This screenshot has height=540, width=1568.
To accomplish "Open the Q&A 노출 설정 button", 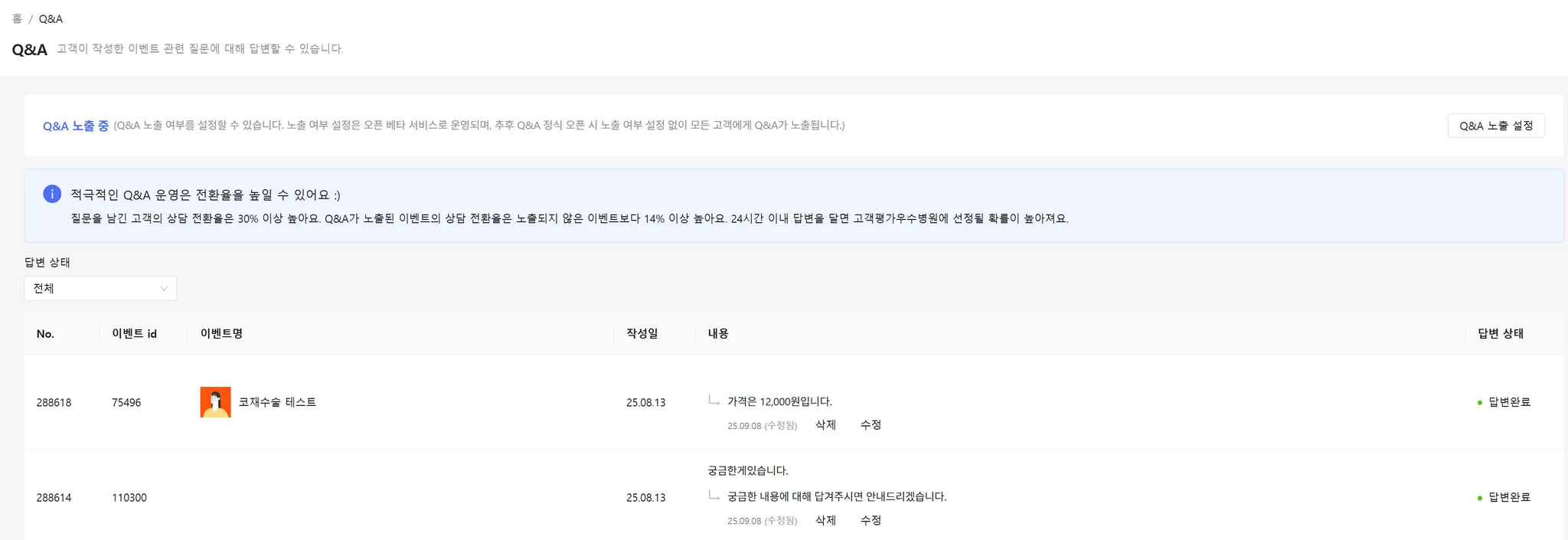I will coord(1496,126).
